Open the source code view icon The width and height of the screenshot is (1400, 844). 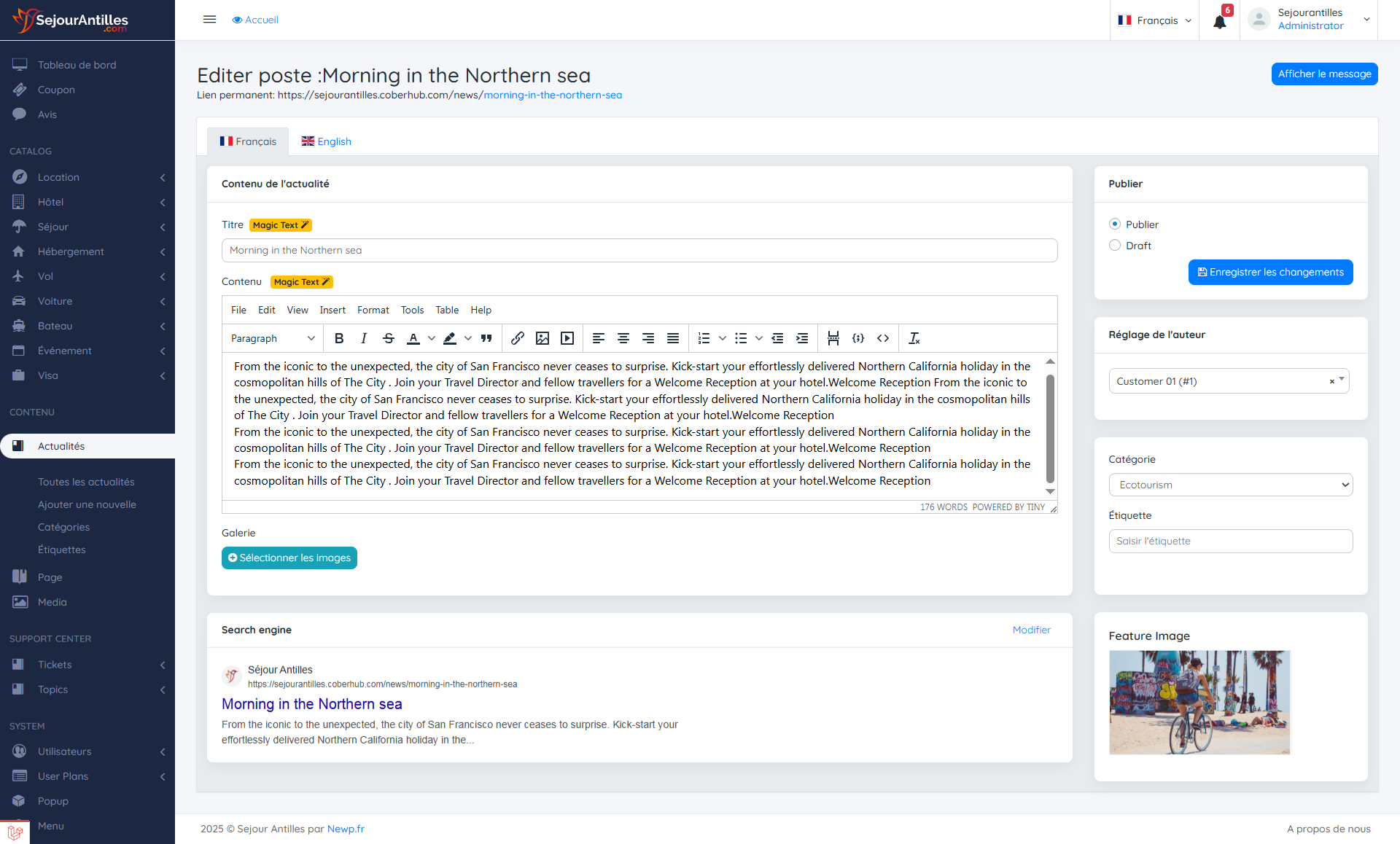[x=883, y=338]
